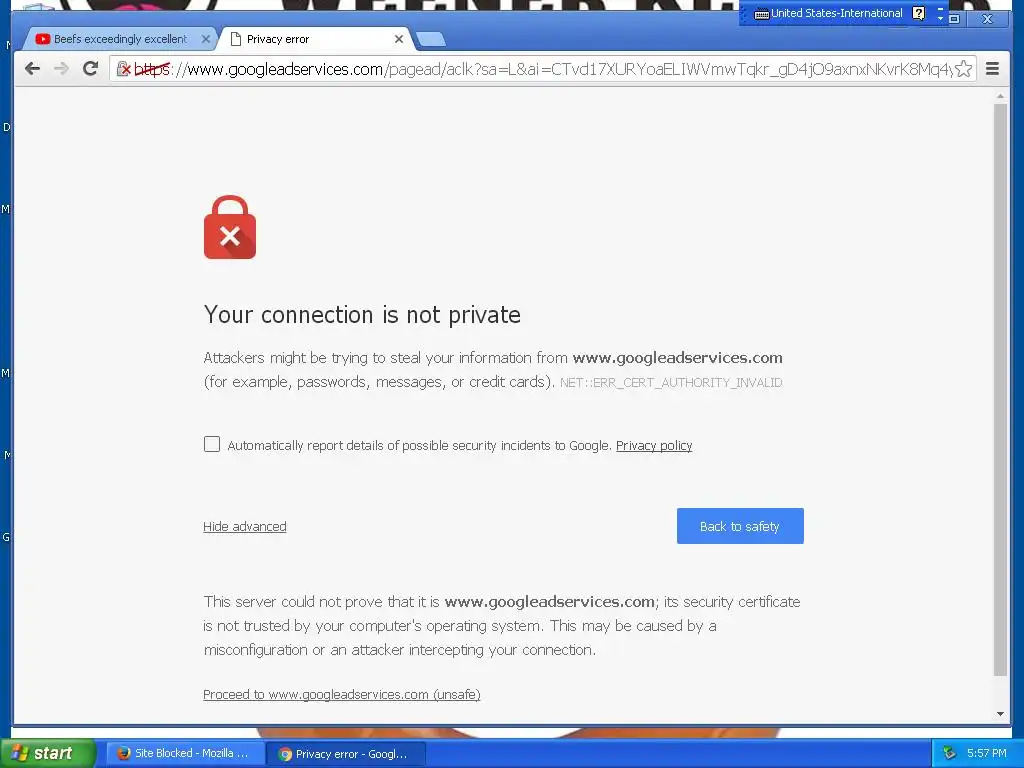Click the red lock error icon

[230, 227]
